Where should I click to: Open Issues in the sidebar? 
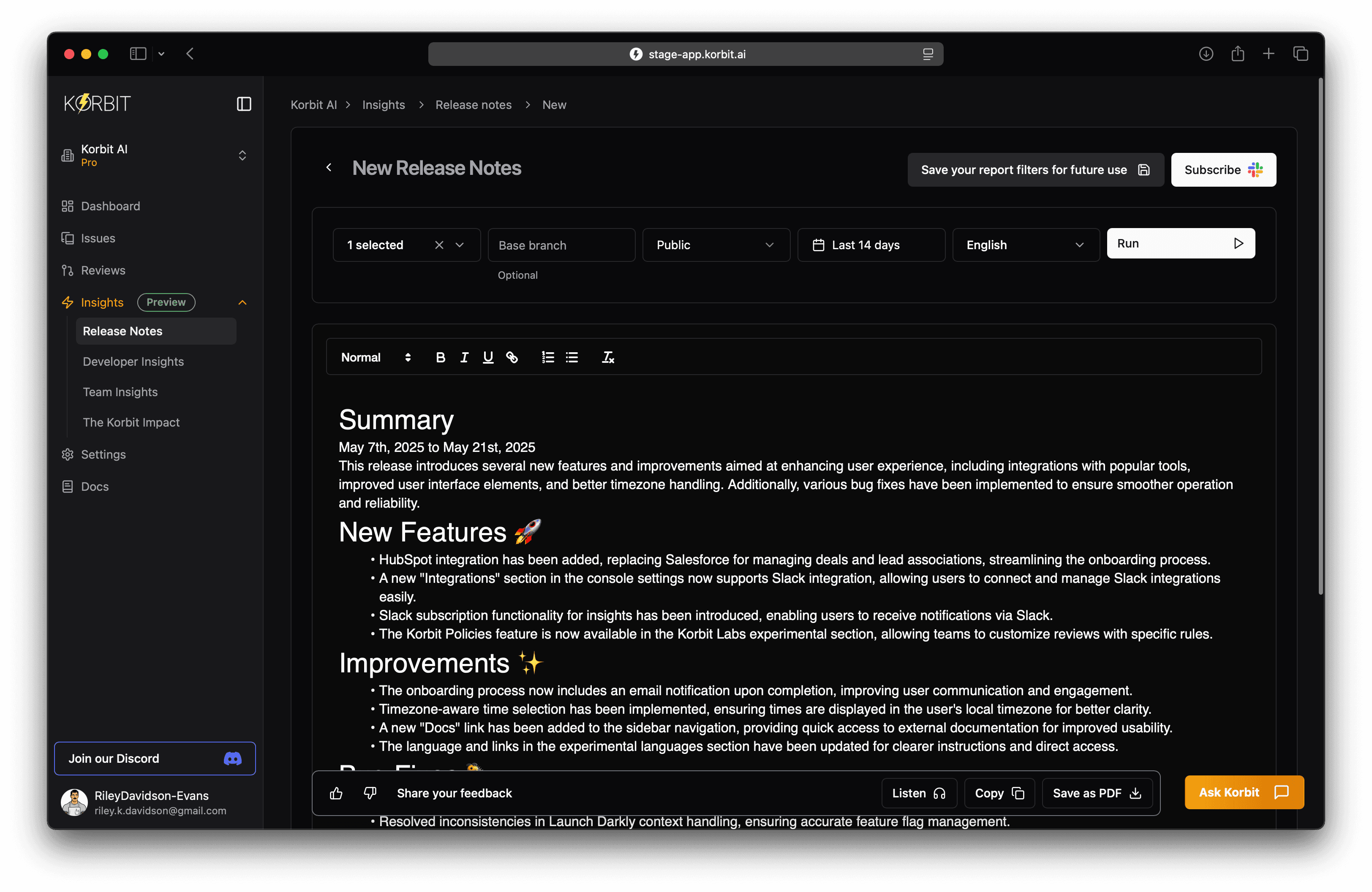click(x=98, y=238)
